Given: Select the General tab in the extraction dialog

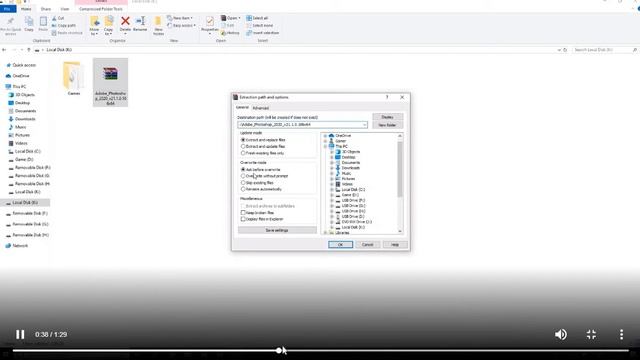Looking at the screenshot, I should [x=242, y=107].
